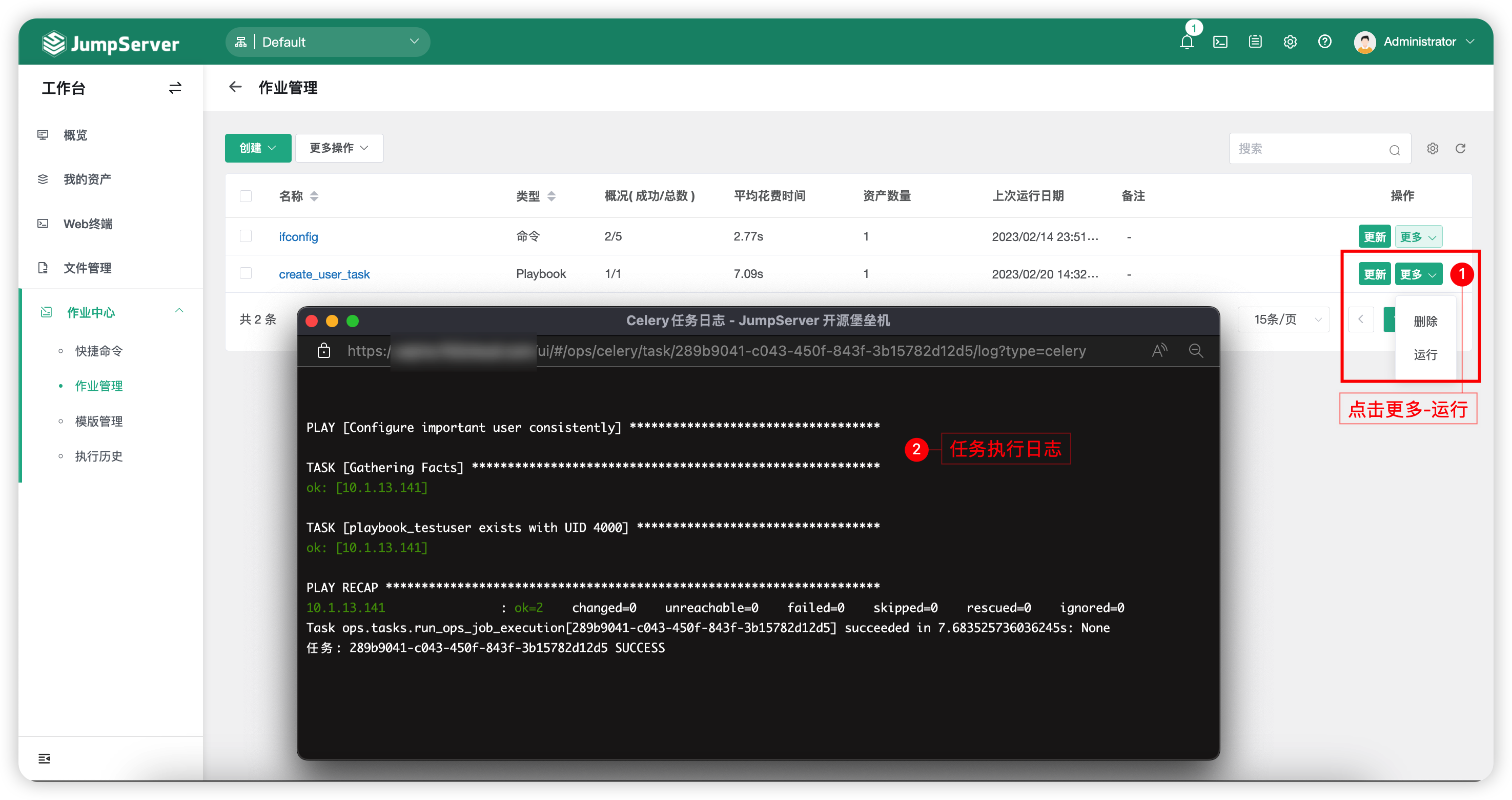This screenshot has width=1512, height=800.
Task: Open 模版管理 in the sidebar
Action: (x=98, y=421)
